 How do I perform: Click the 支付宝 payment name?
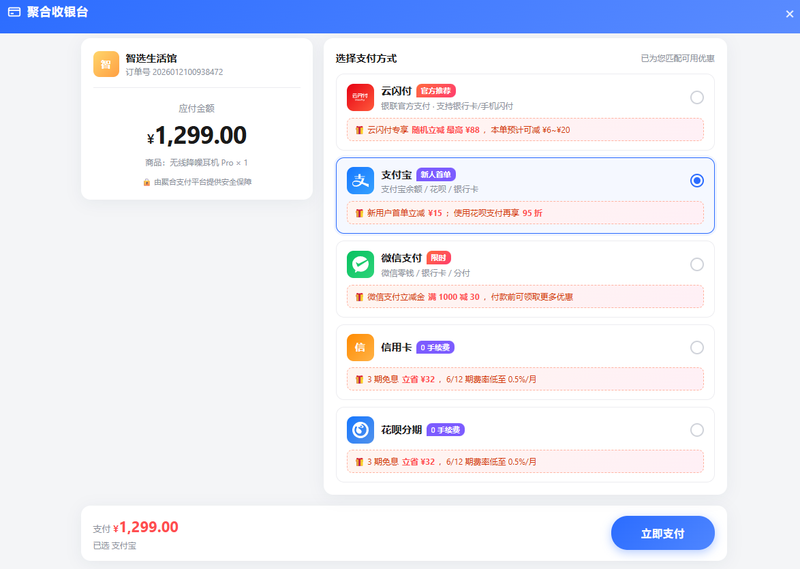(396, 175)
